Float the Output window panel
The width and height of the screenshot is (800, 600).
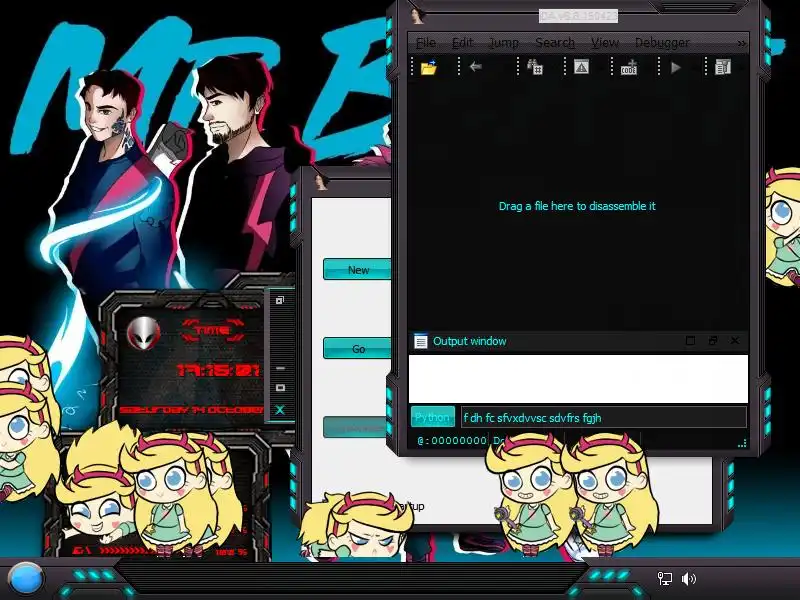(x=713, y=341)
